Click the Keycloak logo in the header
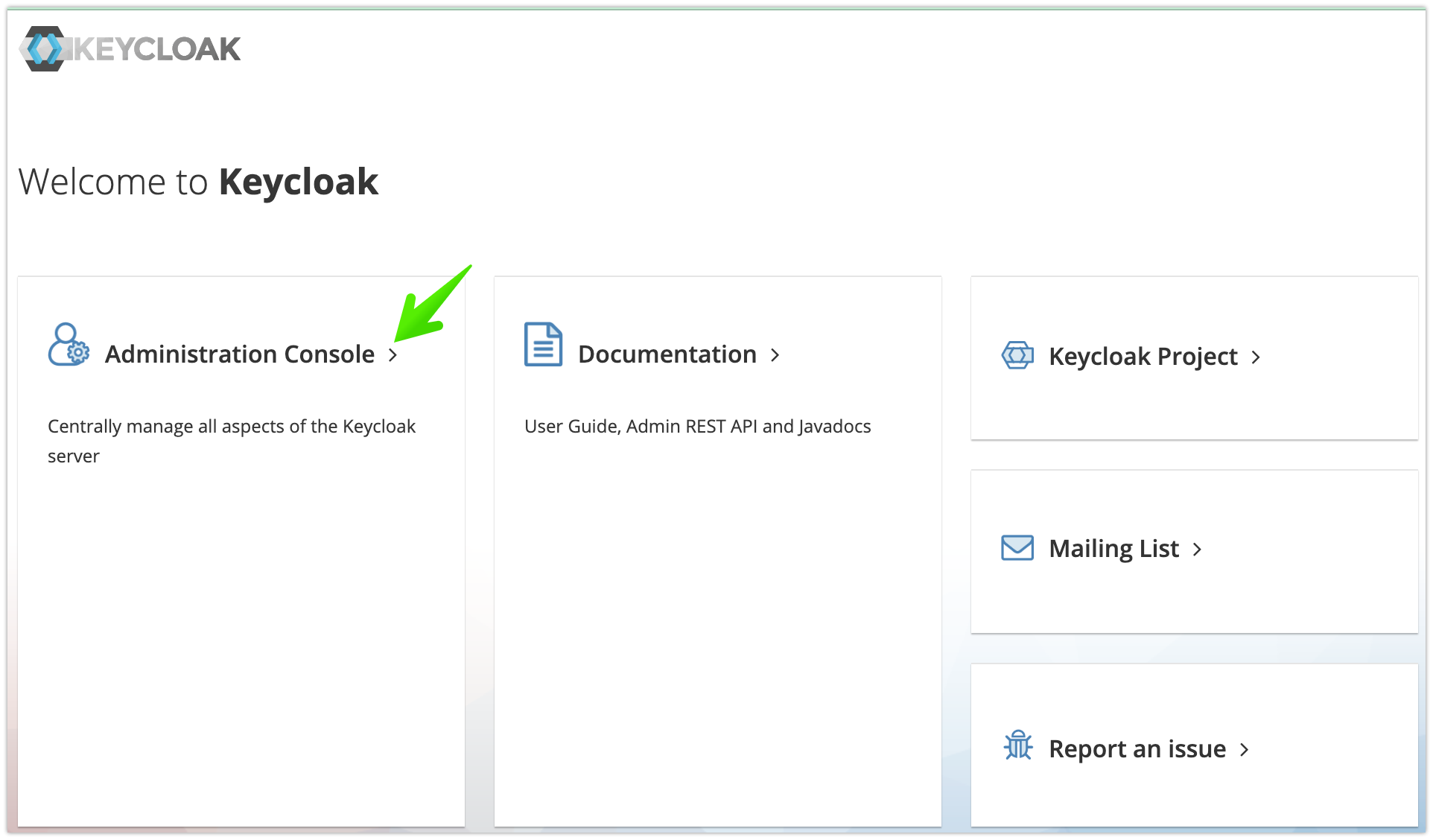1433x840 pixels. [x=130, y=49]
